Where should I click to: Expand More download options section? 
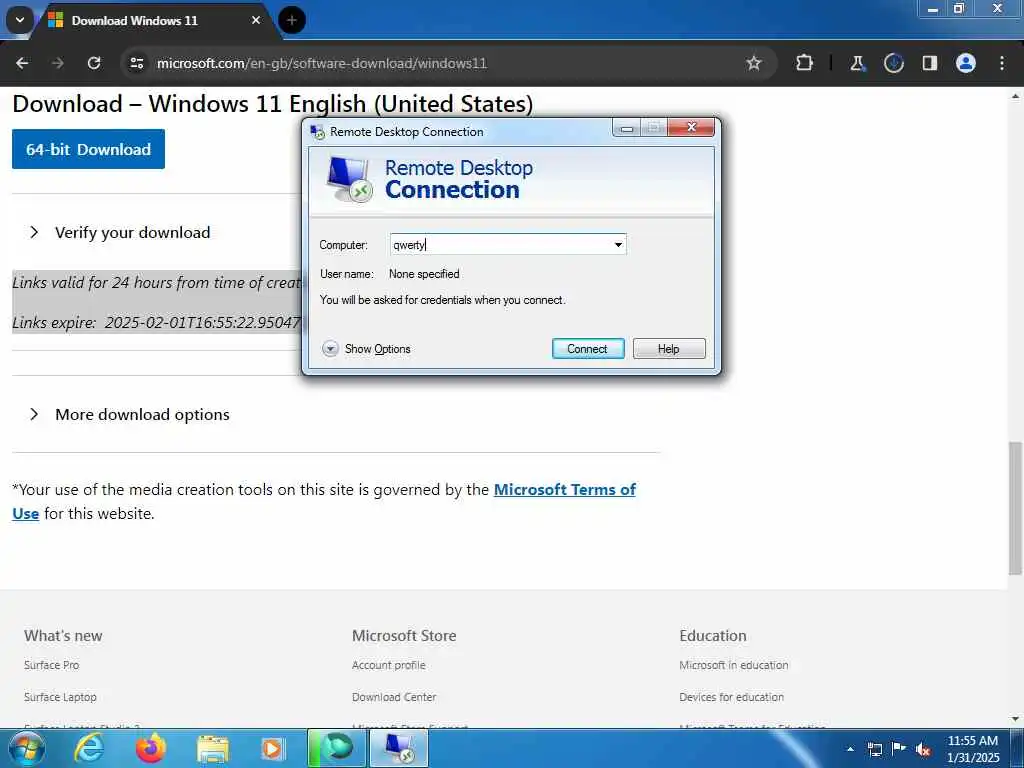tap(142, 415)
